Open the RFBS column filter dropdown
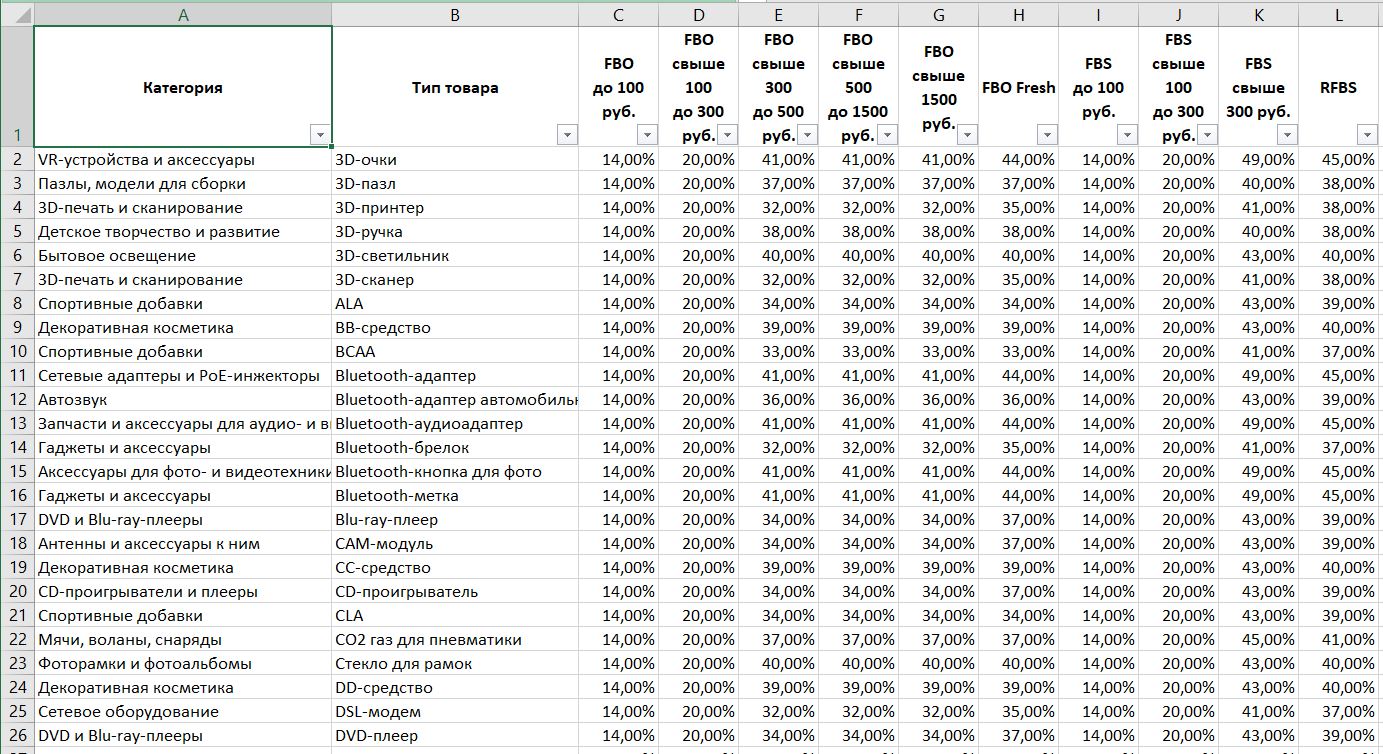Image resolution: width=1383 pixels, height=754 pixels. point(1367,135)
